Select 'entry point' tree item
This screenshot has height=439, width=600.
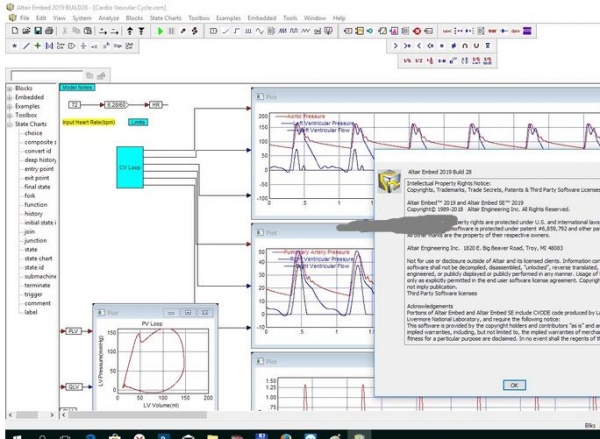[x=39, y=169]
